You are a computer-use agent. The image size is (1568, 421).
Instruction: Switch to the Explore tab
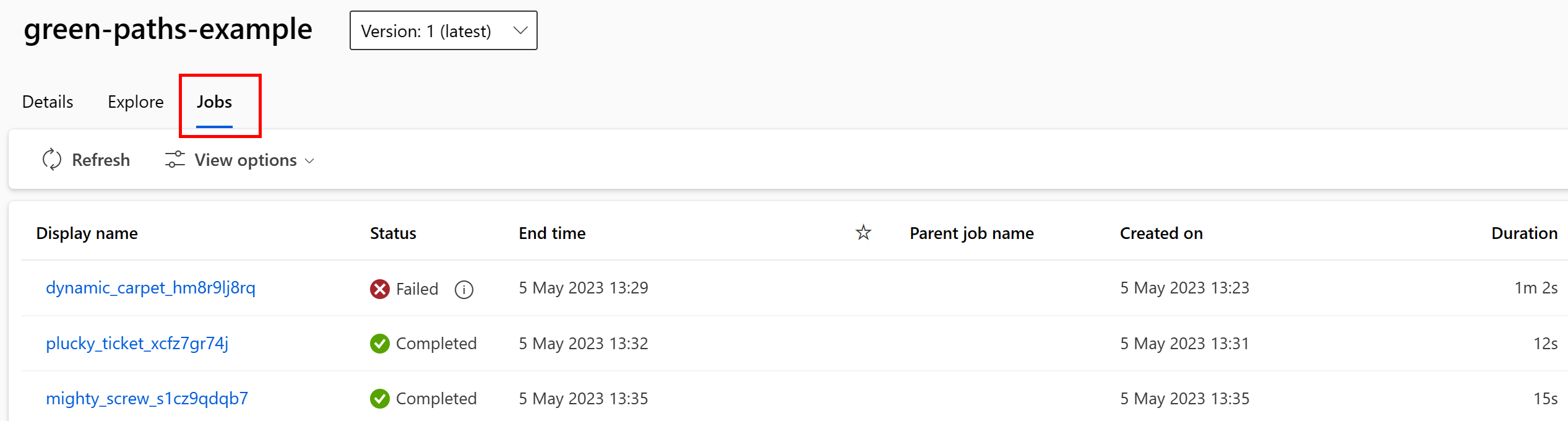136,102
